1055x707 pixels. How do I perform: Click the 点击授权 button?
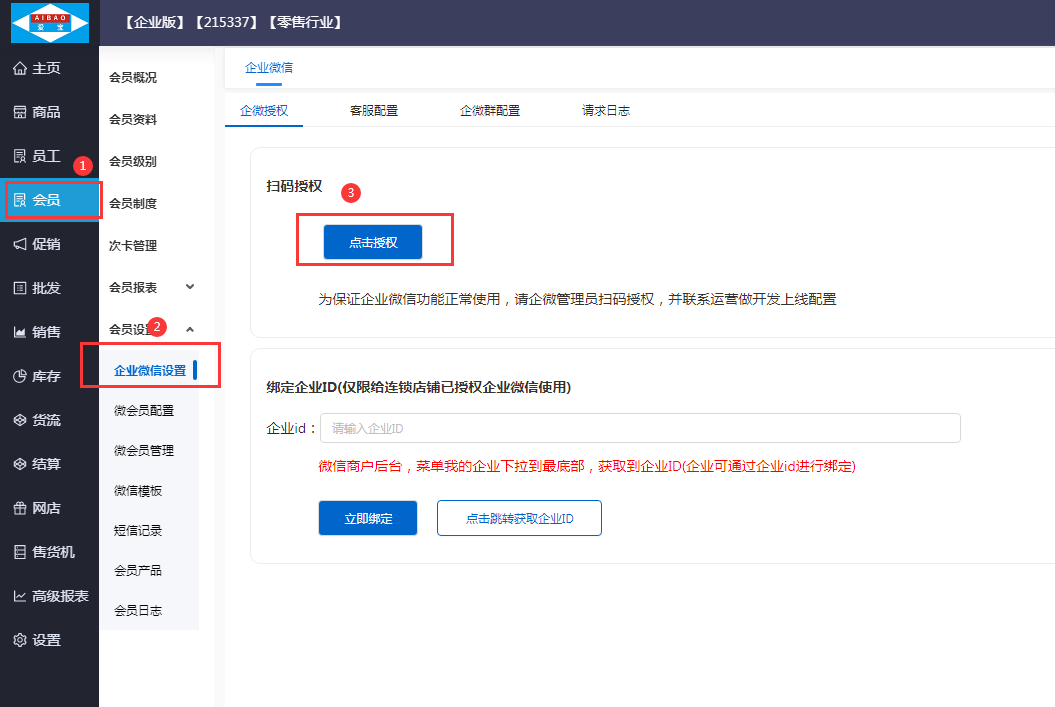tap(373, 242)
